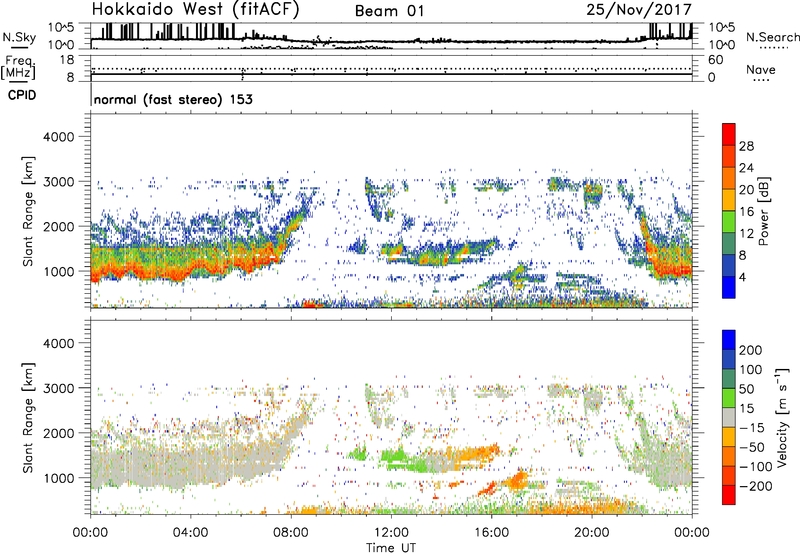Pick the yellow 16–20 dB Power color segment
The height and width of the screenshot is (554, 800).
tap(729, 200)
